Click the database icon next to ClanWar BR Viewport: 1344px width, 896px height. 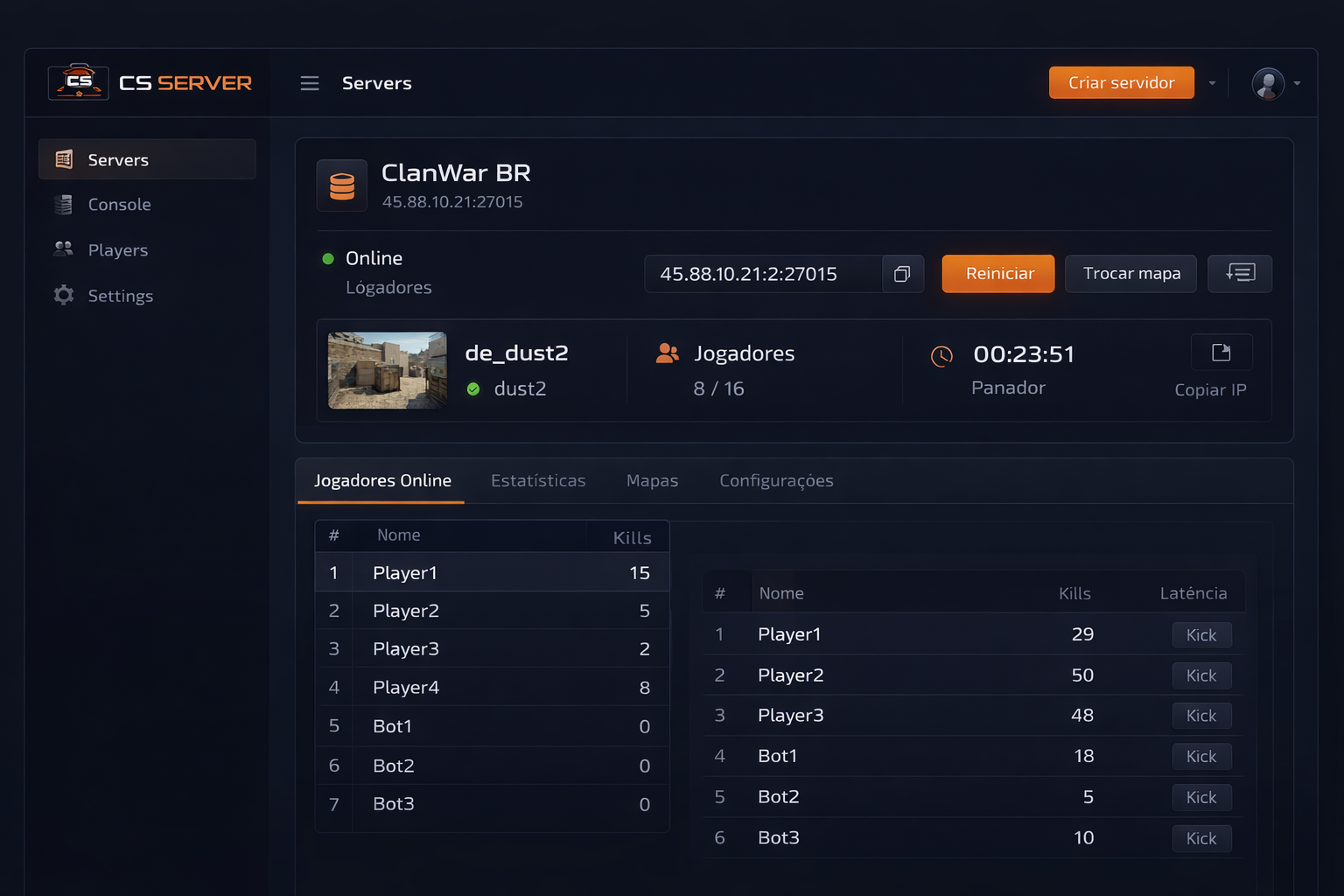pos(342,185)
